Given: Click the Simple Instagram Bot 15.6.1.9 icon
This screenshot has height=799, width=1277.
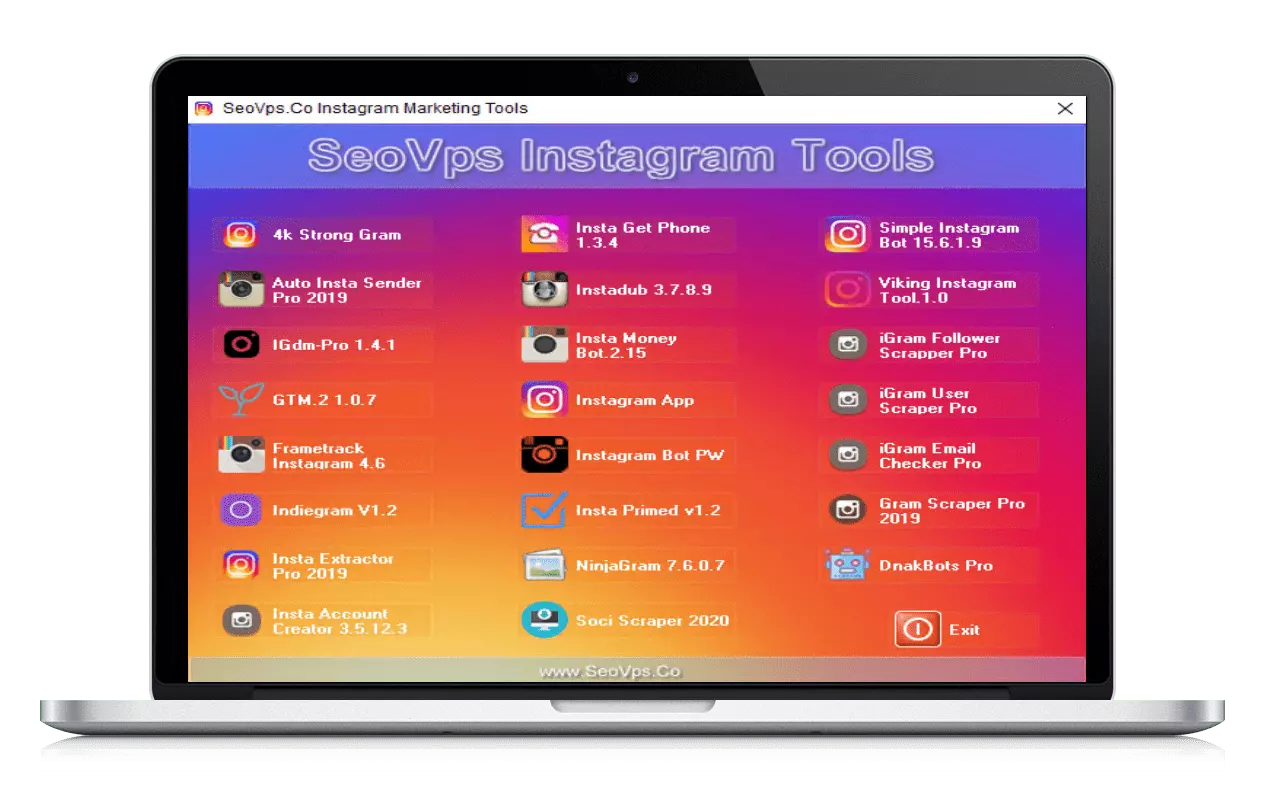Looking at the screenshot, I should 847,235.
